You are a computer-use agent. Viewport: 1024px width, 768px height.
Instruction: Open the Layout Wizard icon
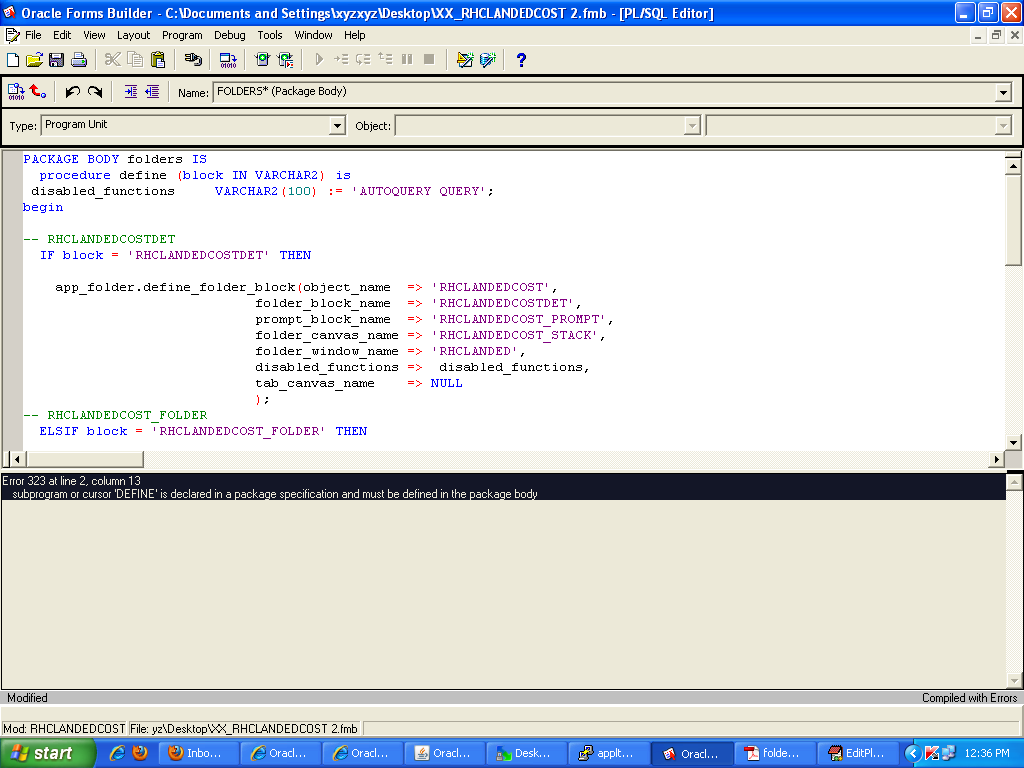pyautogui.click(x=465, y=60)
